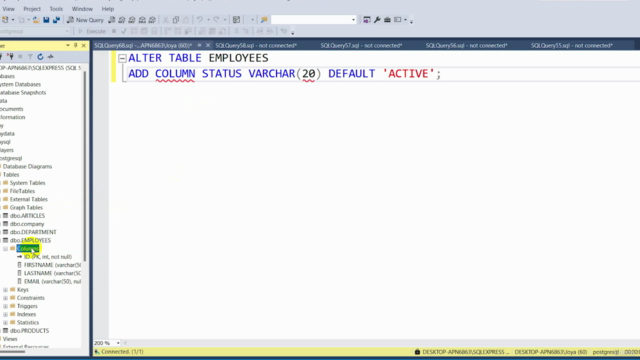Select the dbo.ARTICLES table
This screenshot has height=360, width=640.
pyautogui.click(x=27, y=216)
